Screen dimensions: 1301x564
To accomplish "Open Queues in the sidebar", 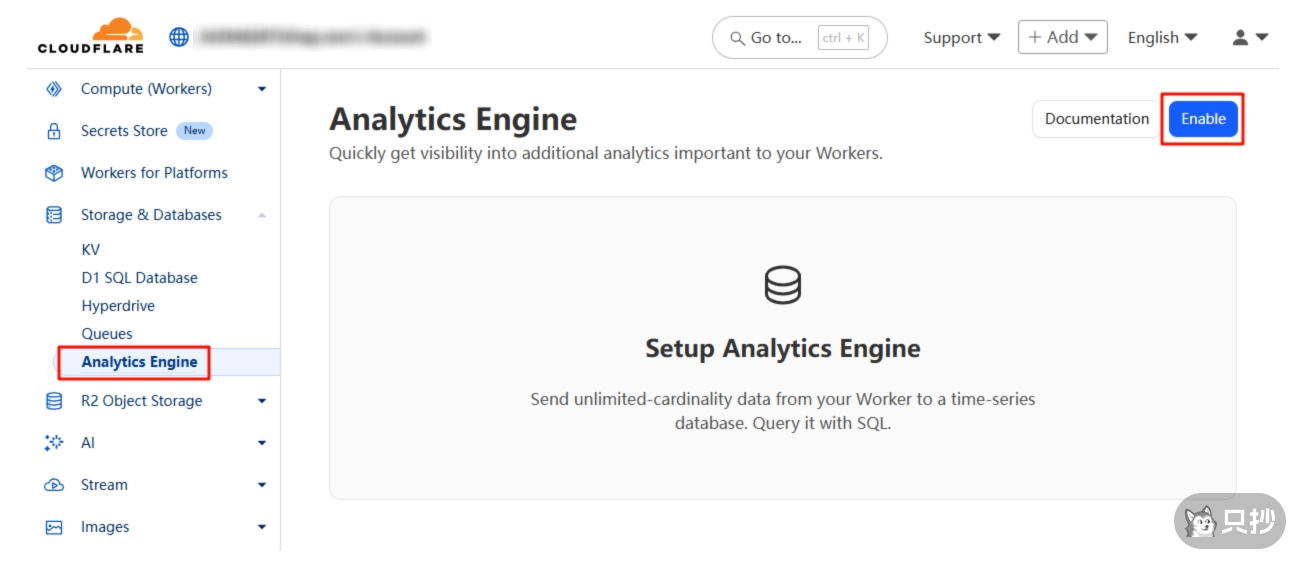I will click(107, 334).
